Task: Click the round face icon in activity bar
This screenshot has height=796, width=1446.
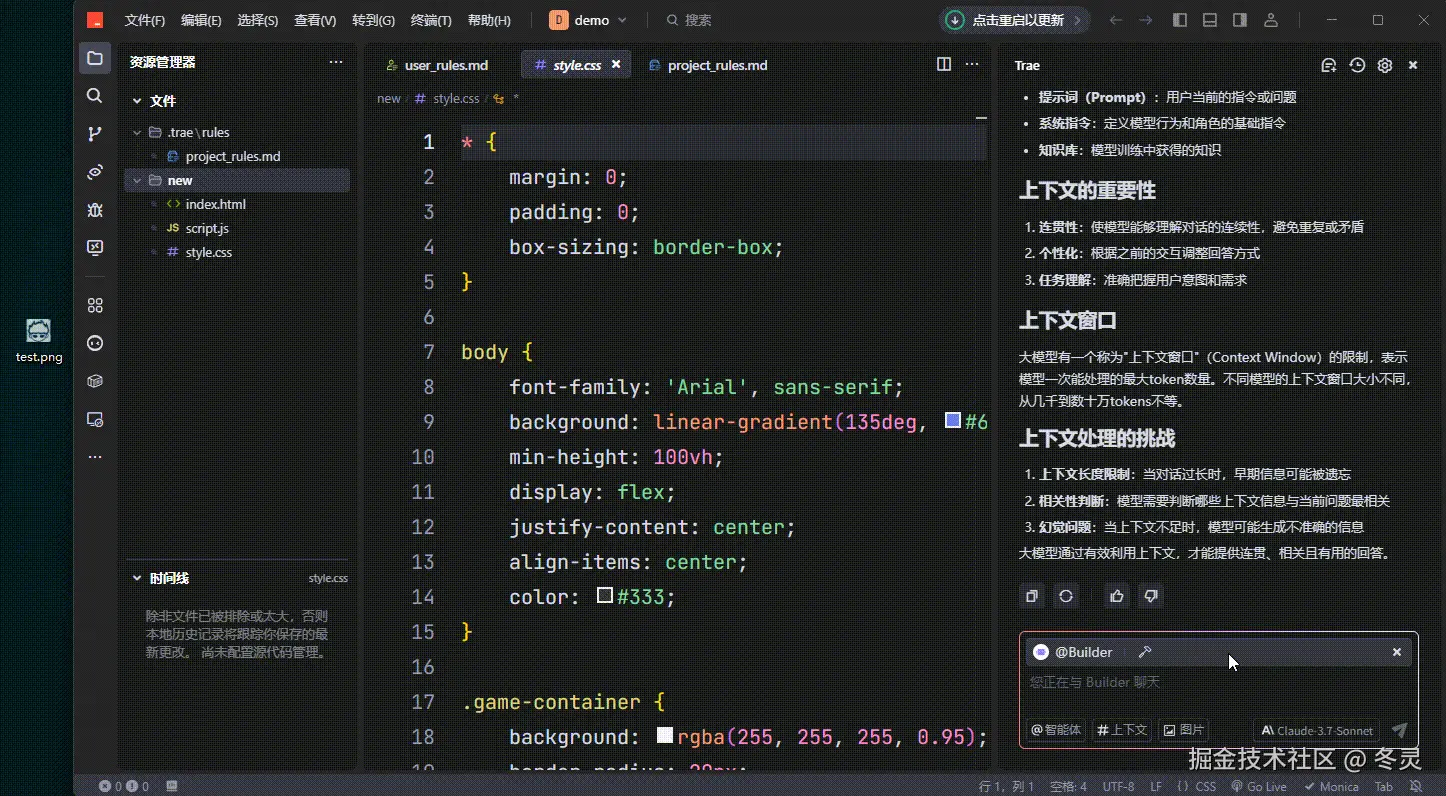Action: 95,343
